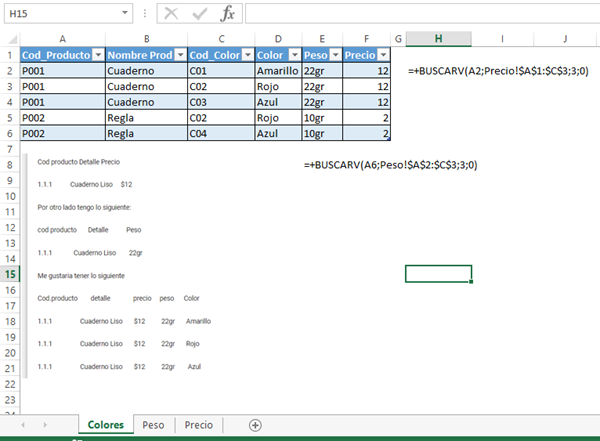This screenshot has height=441, width=600.
Task: Click the 'Por otro lado tengo lo siguiente' text
Action: click(x=84, y=207)
